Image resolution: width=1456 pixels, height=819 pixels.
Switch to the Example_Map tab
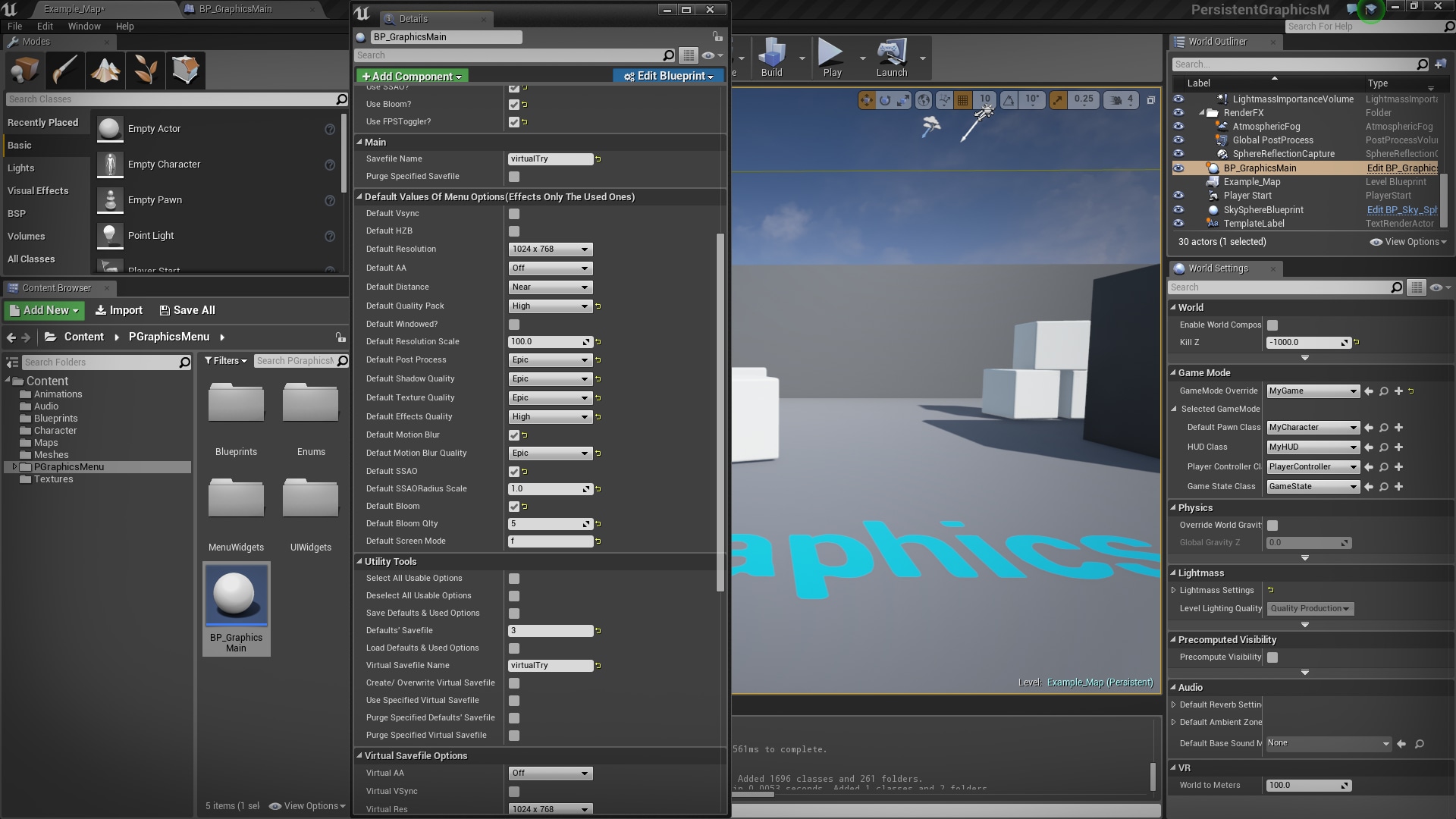pos(73,9)
